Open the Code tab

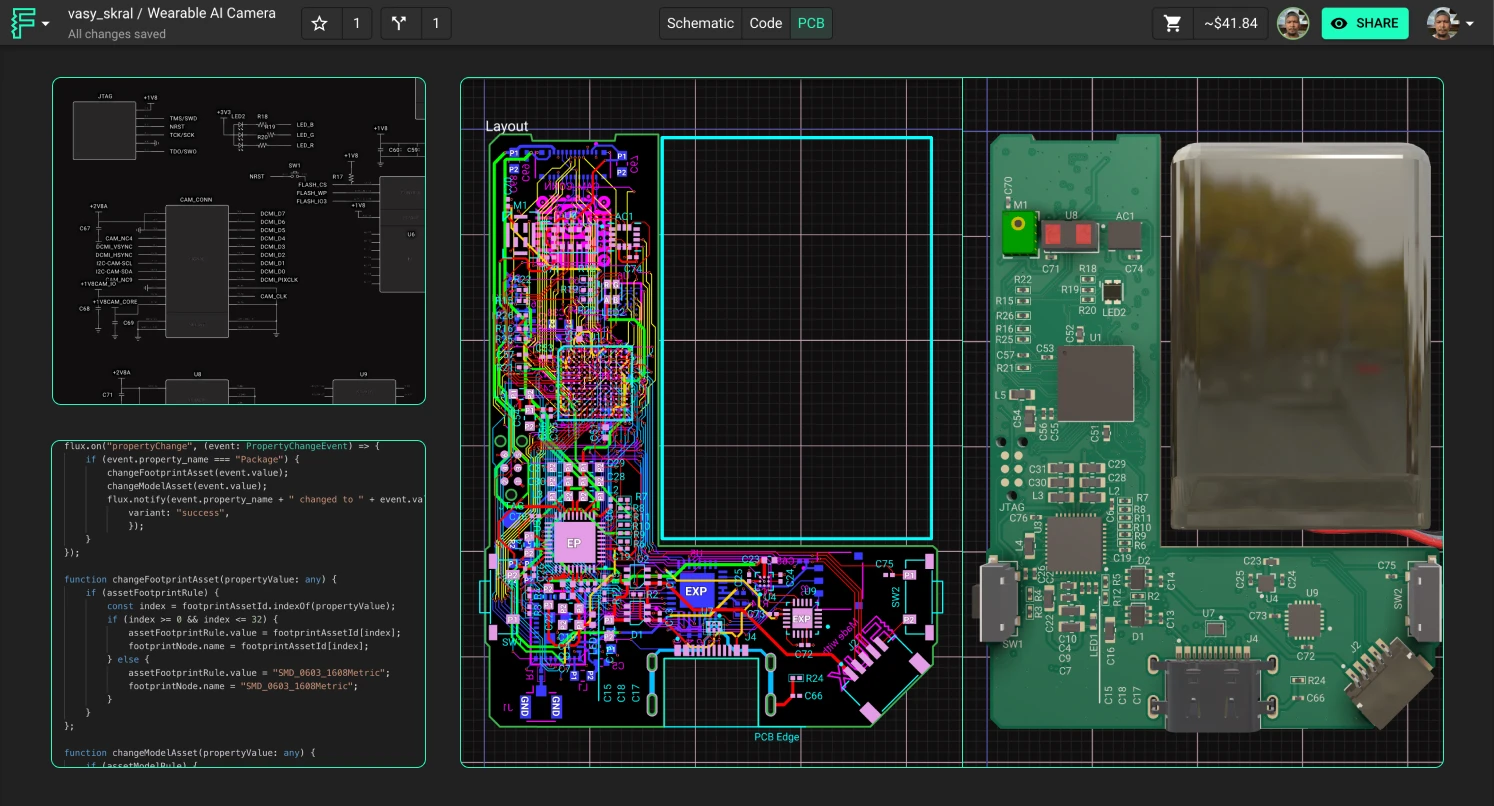coord(765,23)
